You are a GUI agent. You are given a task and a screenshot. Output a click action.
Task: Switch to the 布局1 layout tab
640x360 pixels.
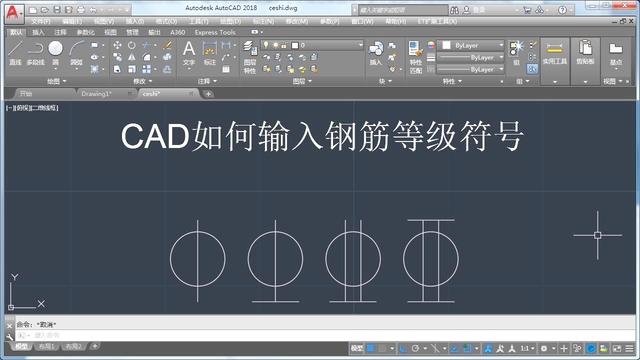(47, 347)
